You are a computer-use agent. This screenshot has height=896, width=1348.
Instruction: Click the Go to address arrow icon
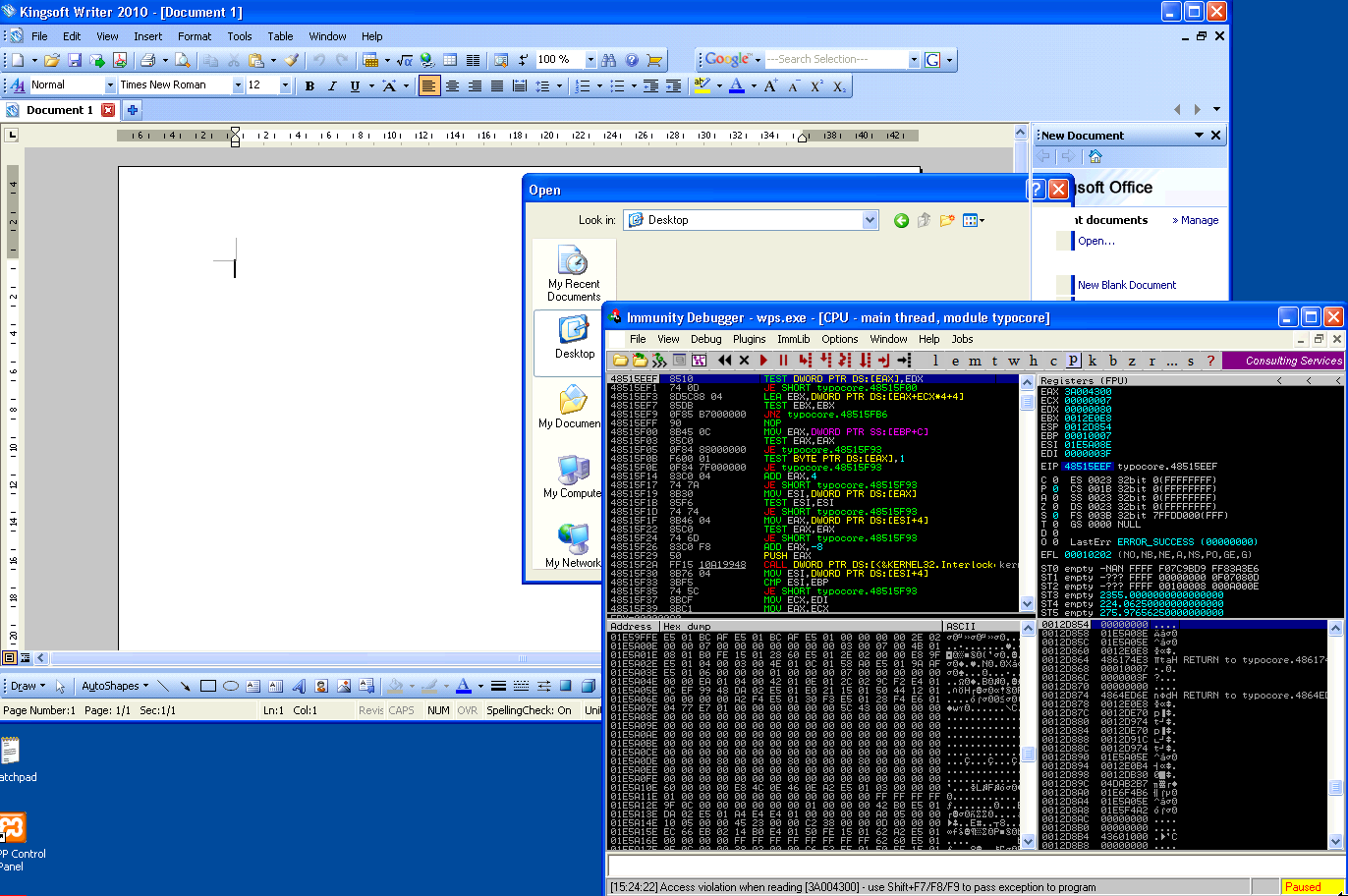[x=904, y=361]
